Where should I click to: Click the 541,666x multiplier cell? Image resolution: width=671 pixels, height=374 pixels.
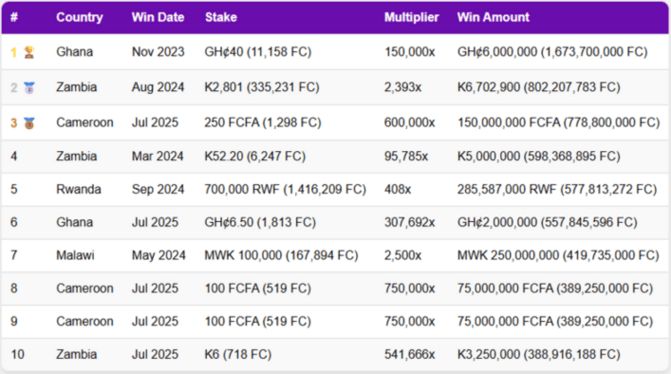click(x=410, y=354)
